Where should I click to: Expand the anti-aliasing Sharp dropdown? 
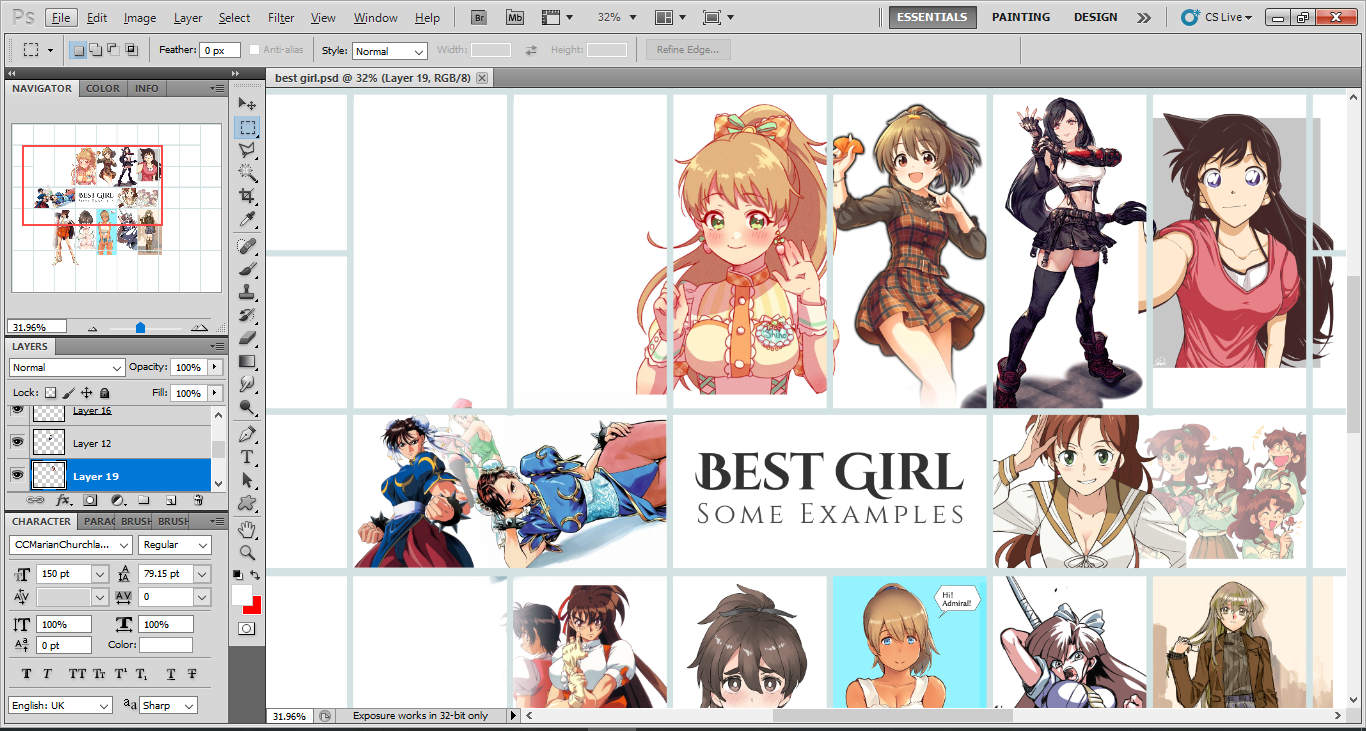(168, 705)
